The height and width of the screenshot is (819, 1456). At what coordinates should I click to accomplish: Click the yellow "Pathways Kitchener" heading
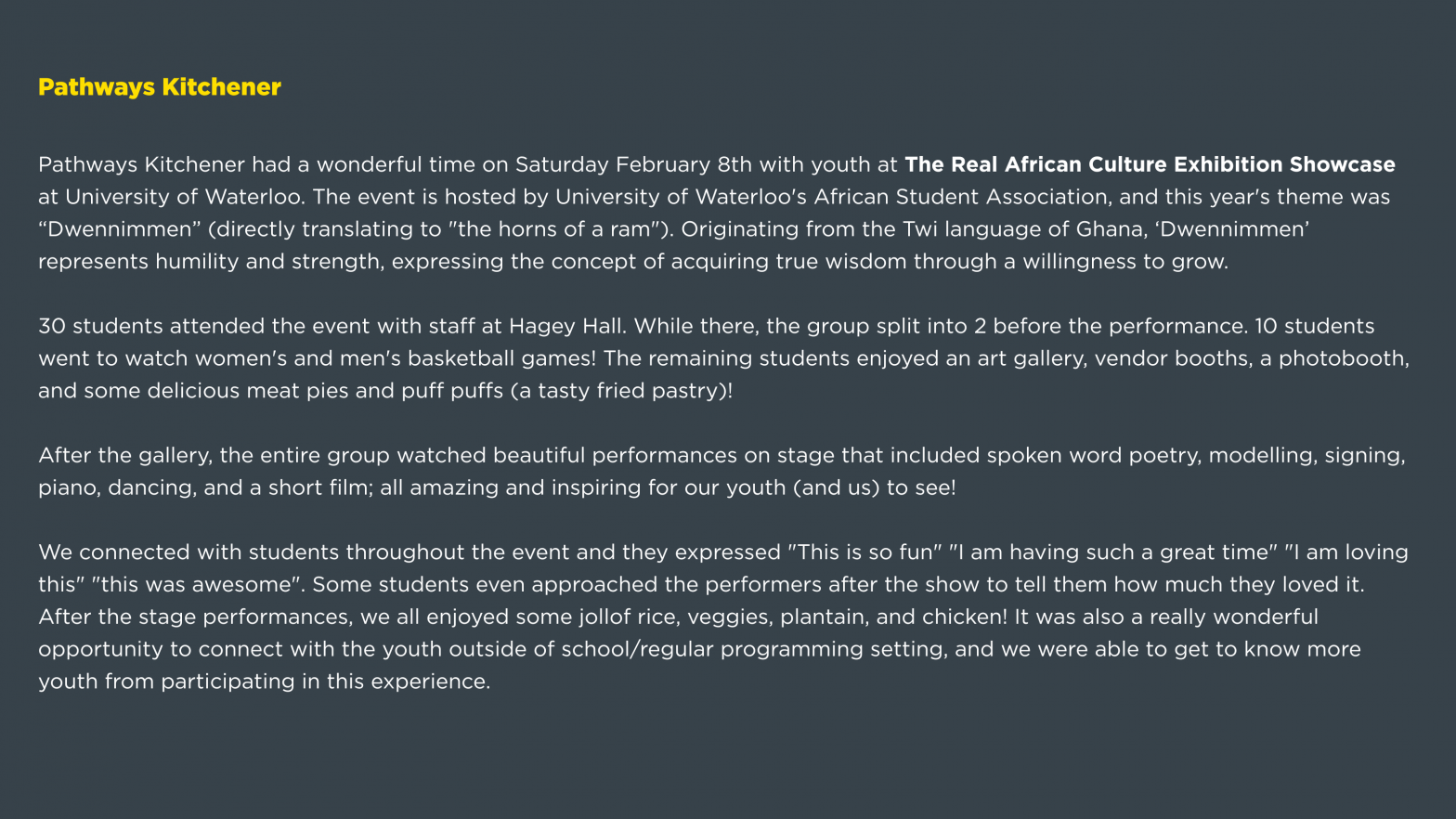point(159,87)
